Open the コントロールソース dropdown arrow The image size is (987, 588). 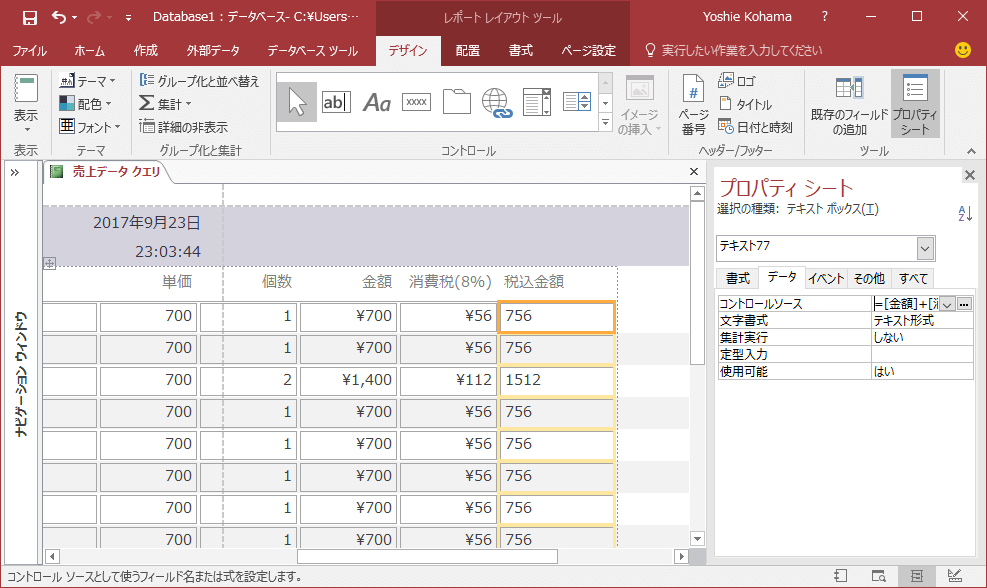tap(947, 304)
